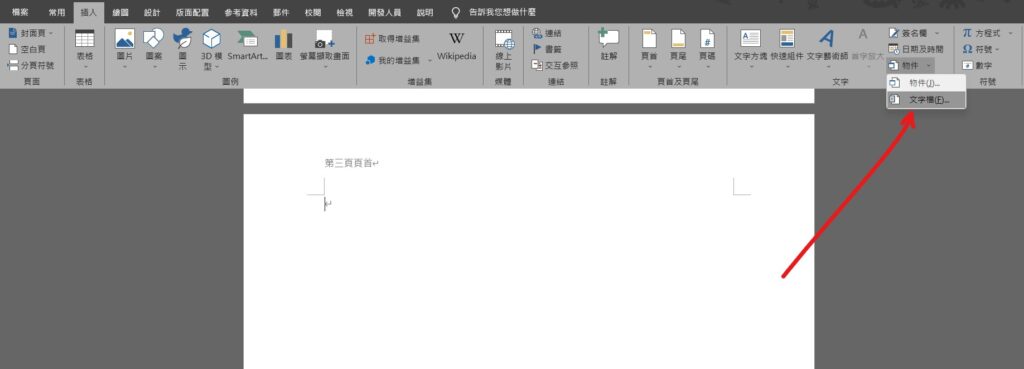Insert Date and Time (日期及時間)

coord(916,49)
